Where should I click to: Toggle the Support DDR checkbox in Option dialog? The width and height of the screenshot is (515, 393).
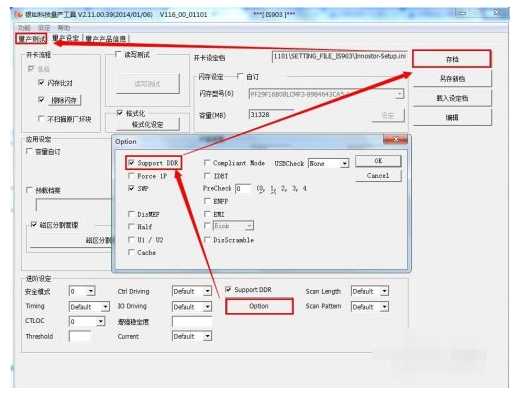point(132,163)
